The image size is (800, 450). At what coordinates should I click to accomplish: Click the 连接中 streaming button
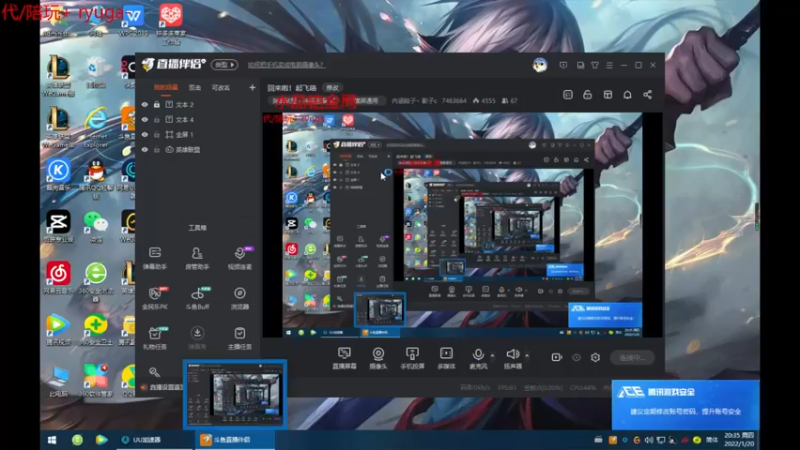point(632,358)
